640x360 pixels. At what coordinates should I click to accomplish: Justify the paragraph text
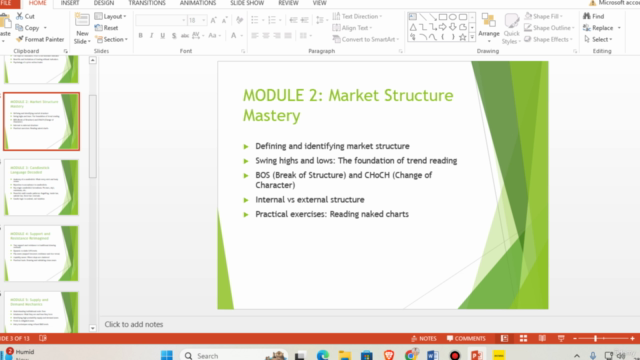click(x=288, y=36)
